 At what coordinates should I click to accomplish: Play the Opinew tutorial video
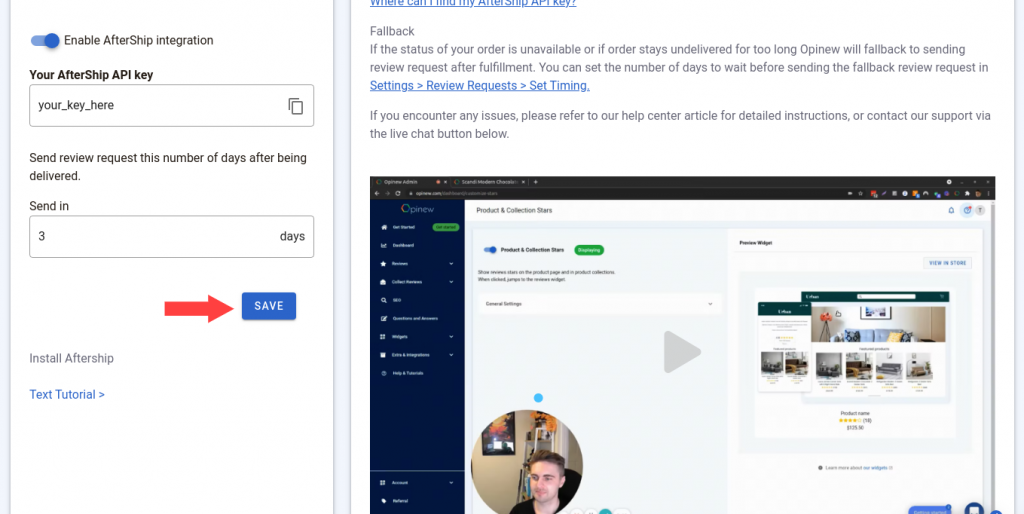point(682,352)
